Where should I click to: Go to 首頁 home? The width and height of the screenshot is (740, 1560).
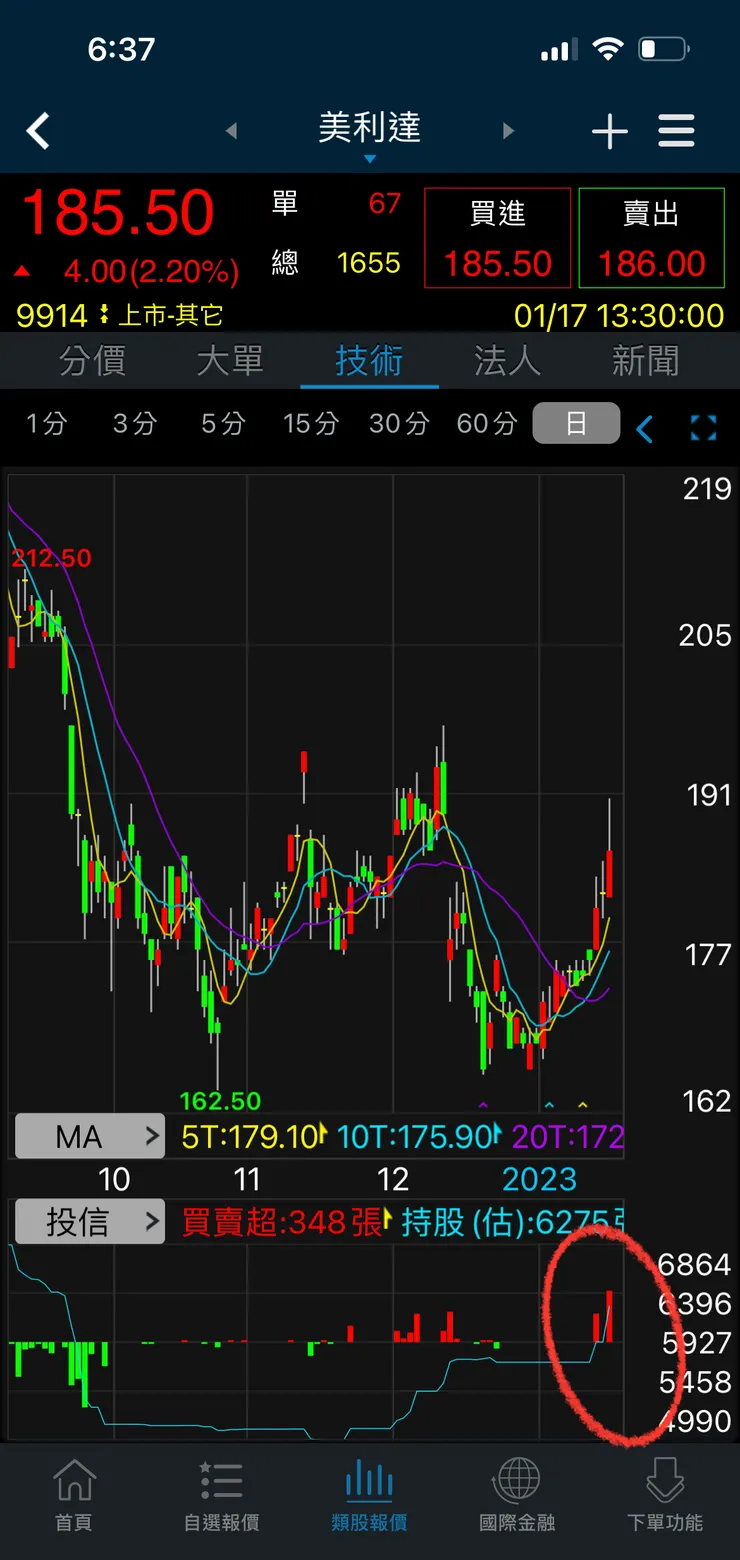click(74, 1496)
